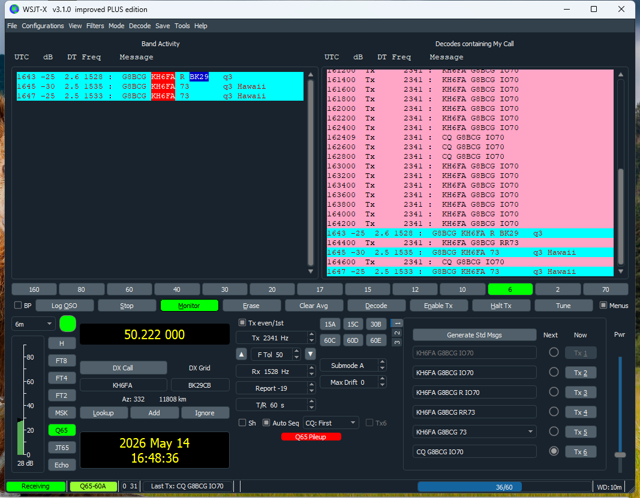Image resolution: width=640 pixels, height=498 pixels.
Task: Select Next radio for Tx 2 message
Action: pyautogui.click(x=554, y=372)
